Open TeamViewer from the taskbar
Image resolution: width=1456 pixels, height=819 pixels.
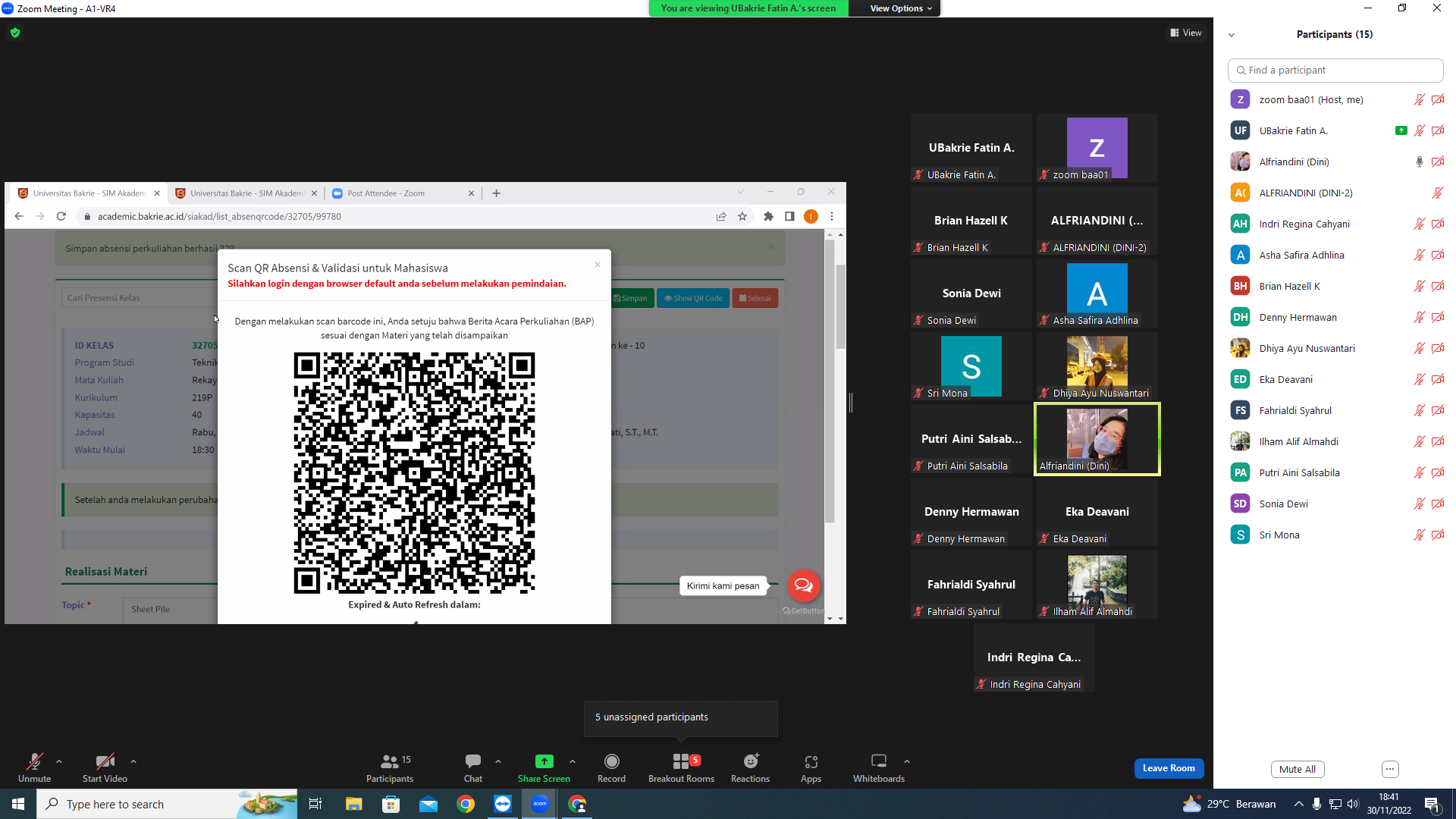coord(503,804)
